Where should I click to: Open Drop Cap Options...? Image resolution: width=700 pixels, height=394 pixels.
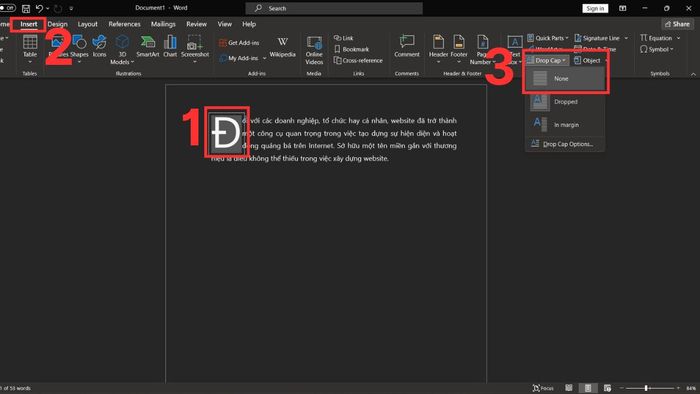pos(565,144)
